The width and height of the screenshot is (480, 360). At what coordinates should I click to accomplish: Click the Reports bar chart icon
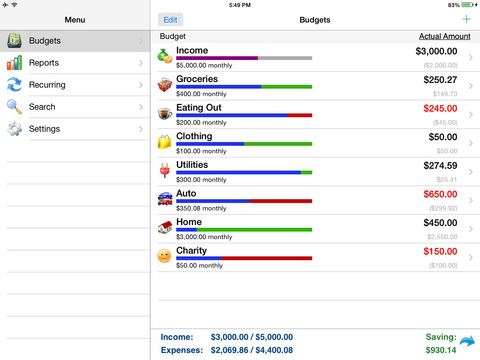coord(14,63)
